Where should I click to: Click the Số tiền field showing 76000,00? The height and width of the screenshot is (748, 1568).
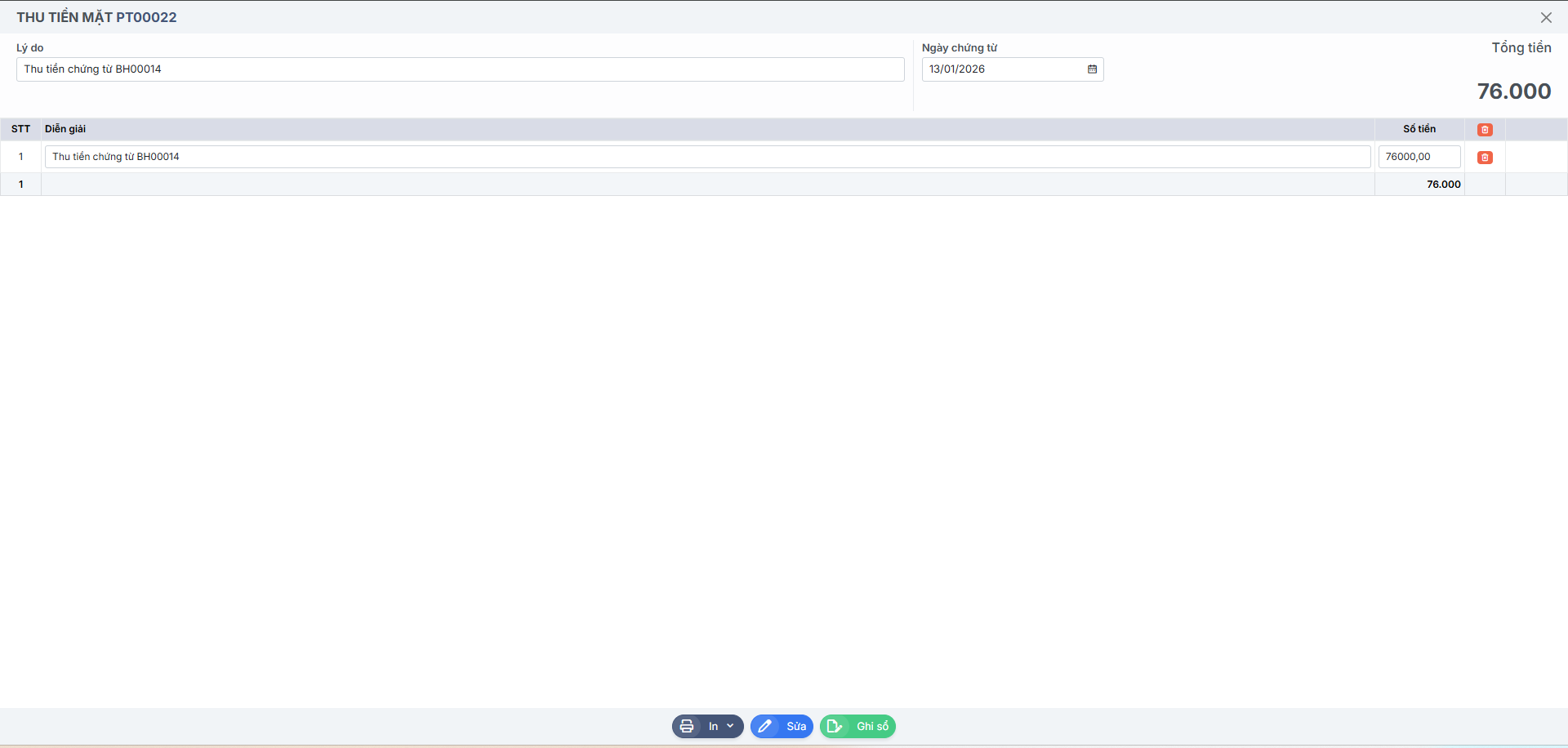tap(1419, 157)
